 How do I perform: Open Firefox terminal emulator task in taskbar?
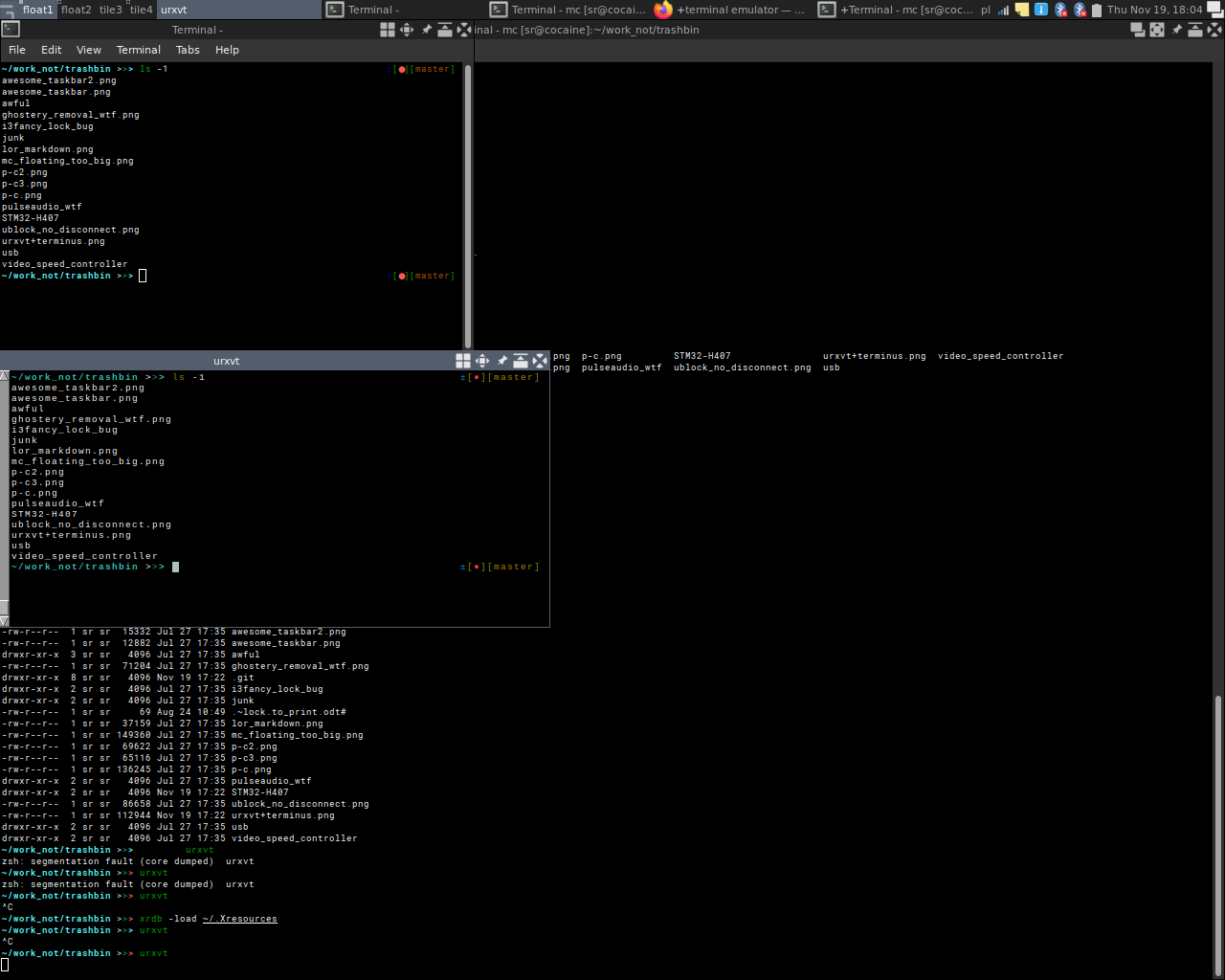tap(729, 10)
